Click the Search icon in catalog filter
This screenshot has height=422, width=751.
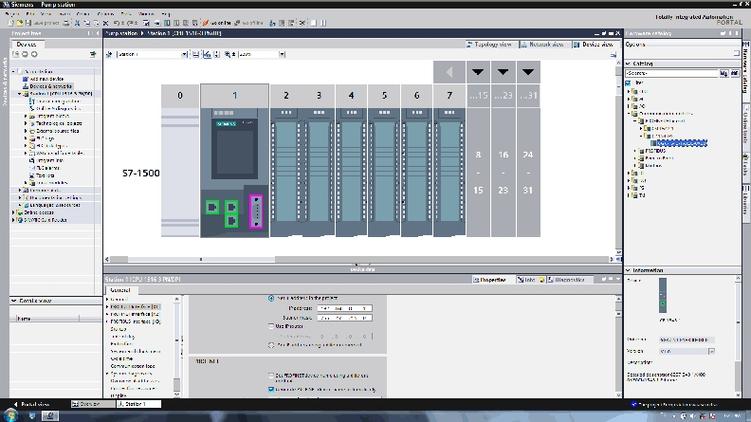tap(724, 73)
